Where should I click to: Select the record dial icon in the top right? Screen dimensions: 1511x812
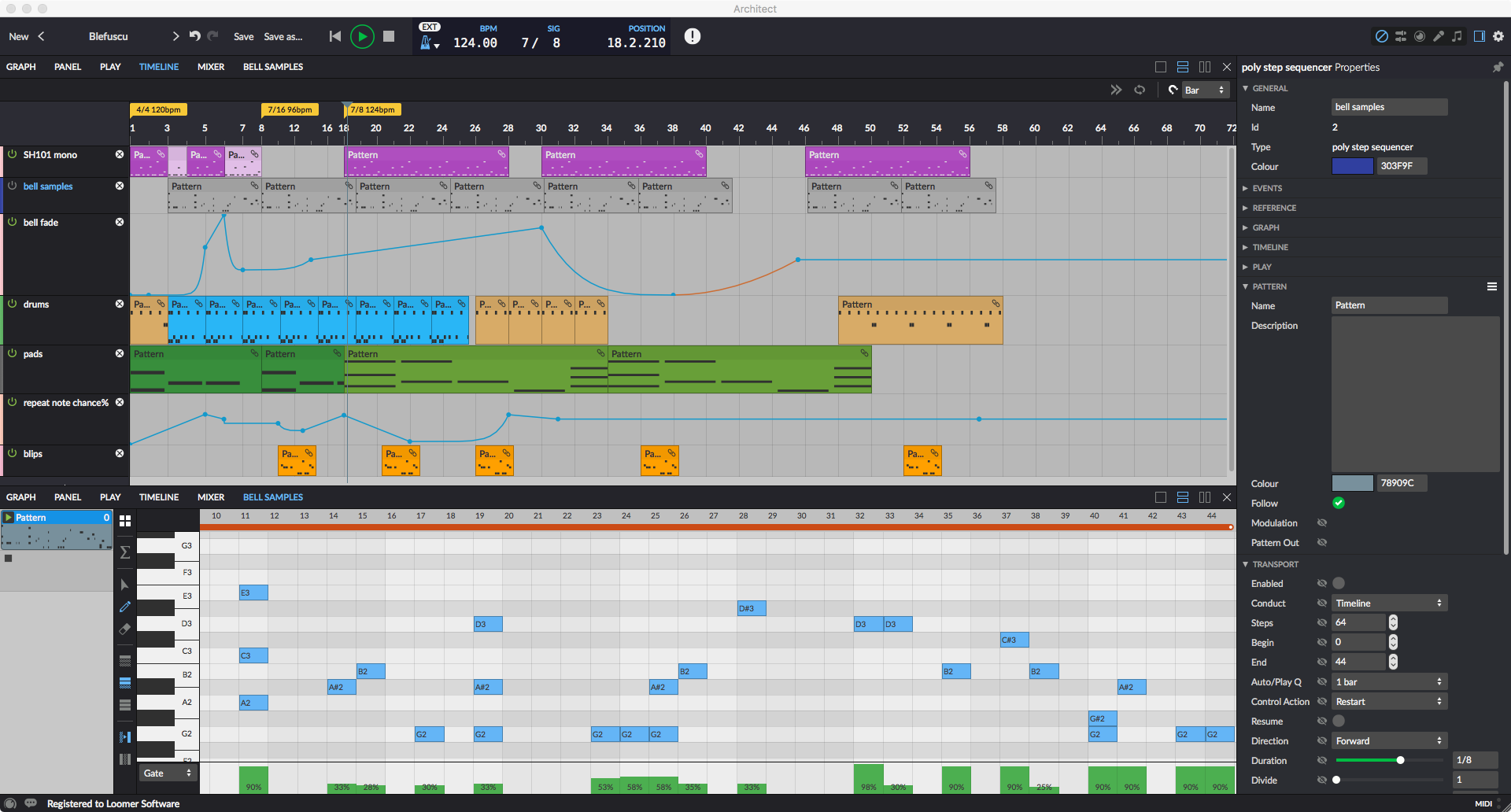click(x=1420, y=36)
